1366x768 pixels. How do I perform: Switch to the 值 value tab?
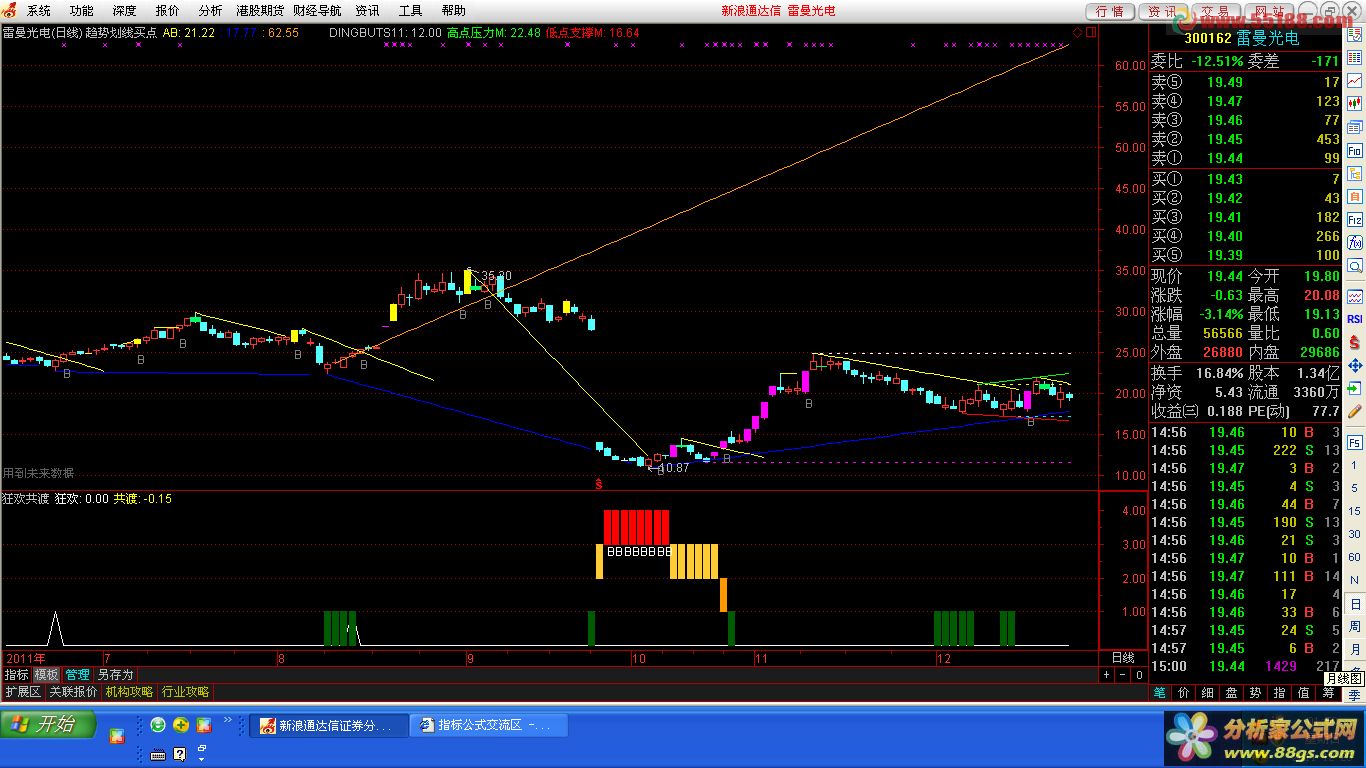click(1304, 692)
